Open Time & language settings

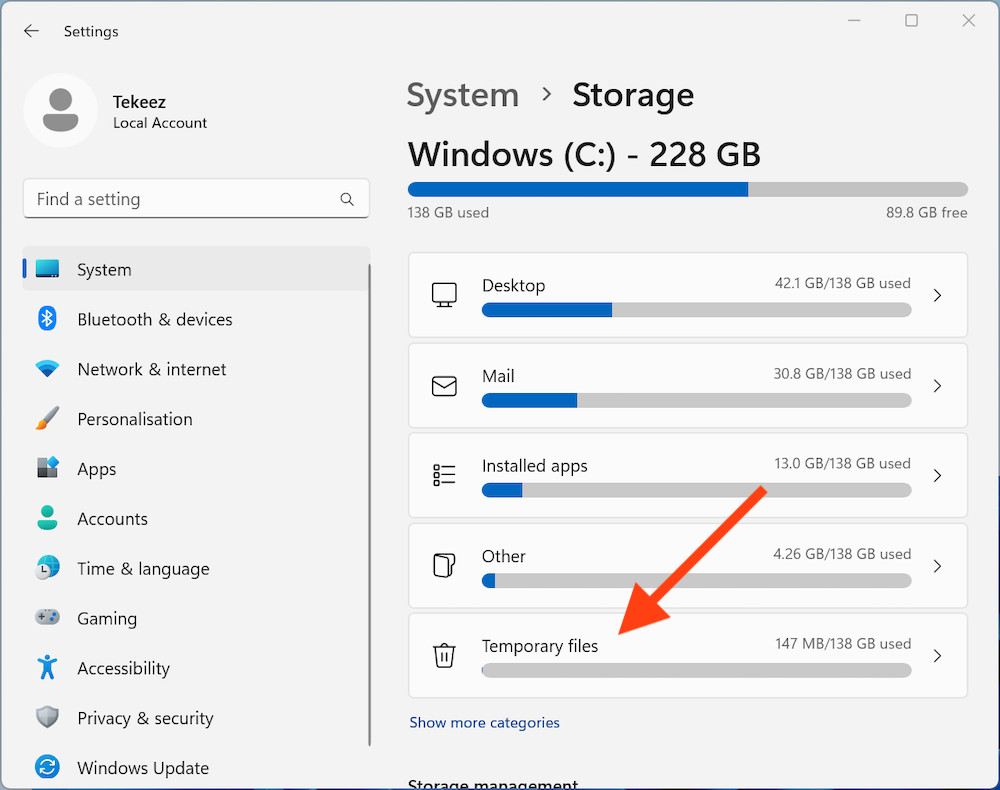196,567
